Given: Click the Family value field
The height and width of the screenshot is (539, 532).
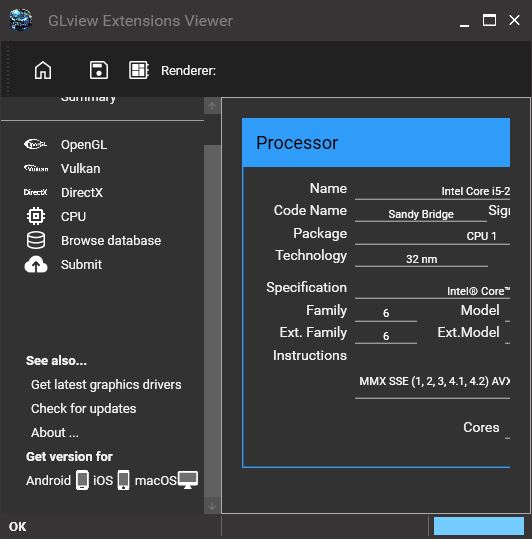Looking at the screenshot, I should (386, 313).
